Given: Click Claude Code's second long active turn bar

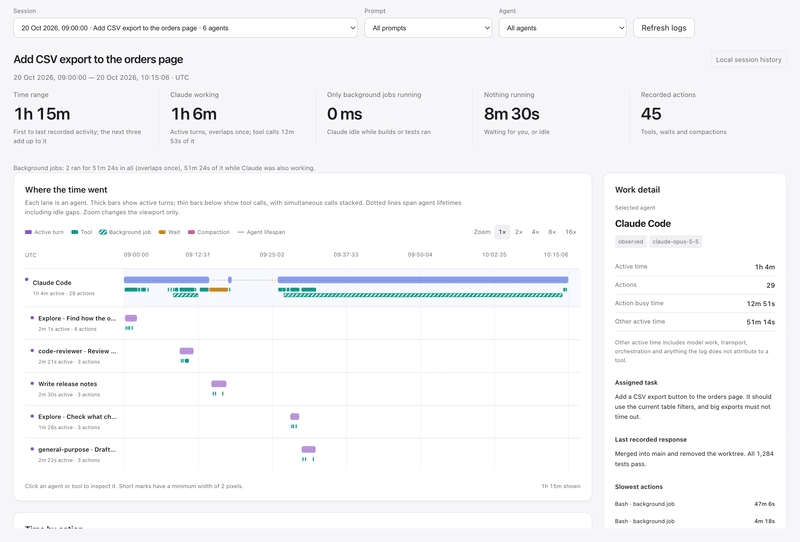Looking at the screenshot, I should (x=423, y=280).
